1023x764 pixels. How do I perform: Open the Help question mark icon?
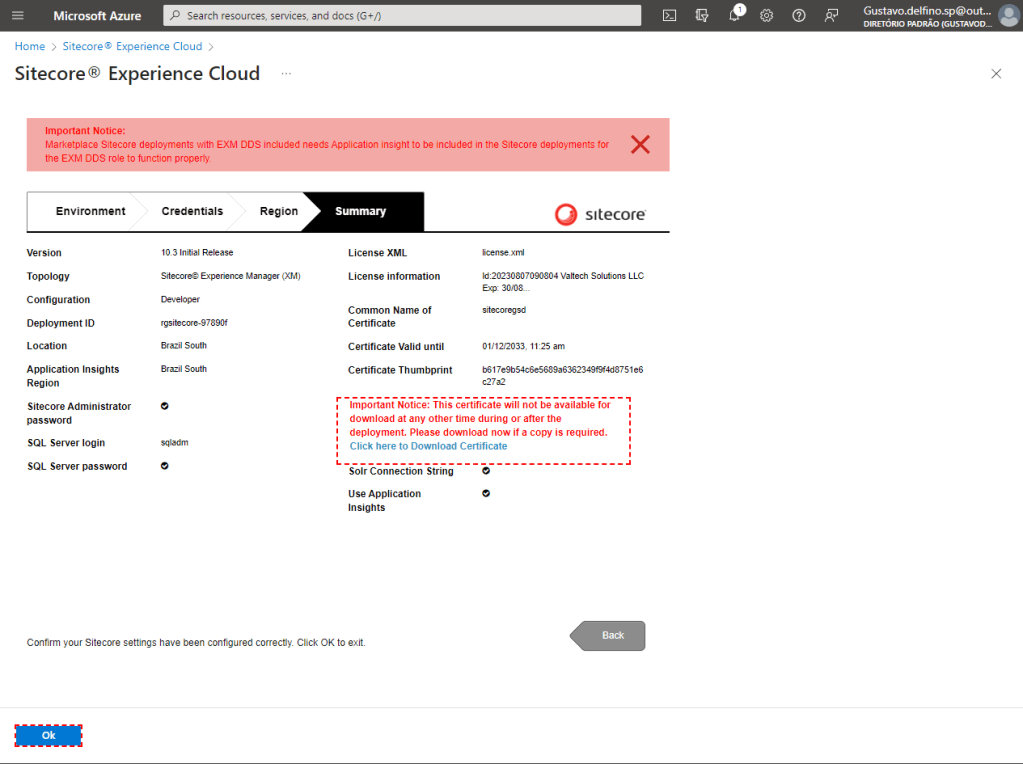(x=798, y=16)
